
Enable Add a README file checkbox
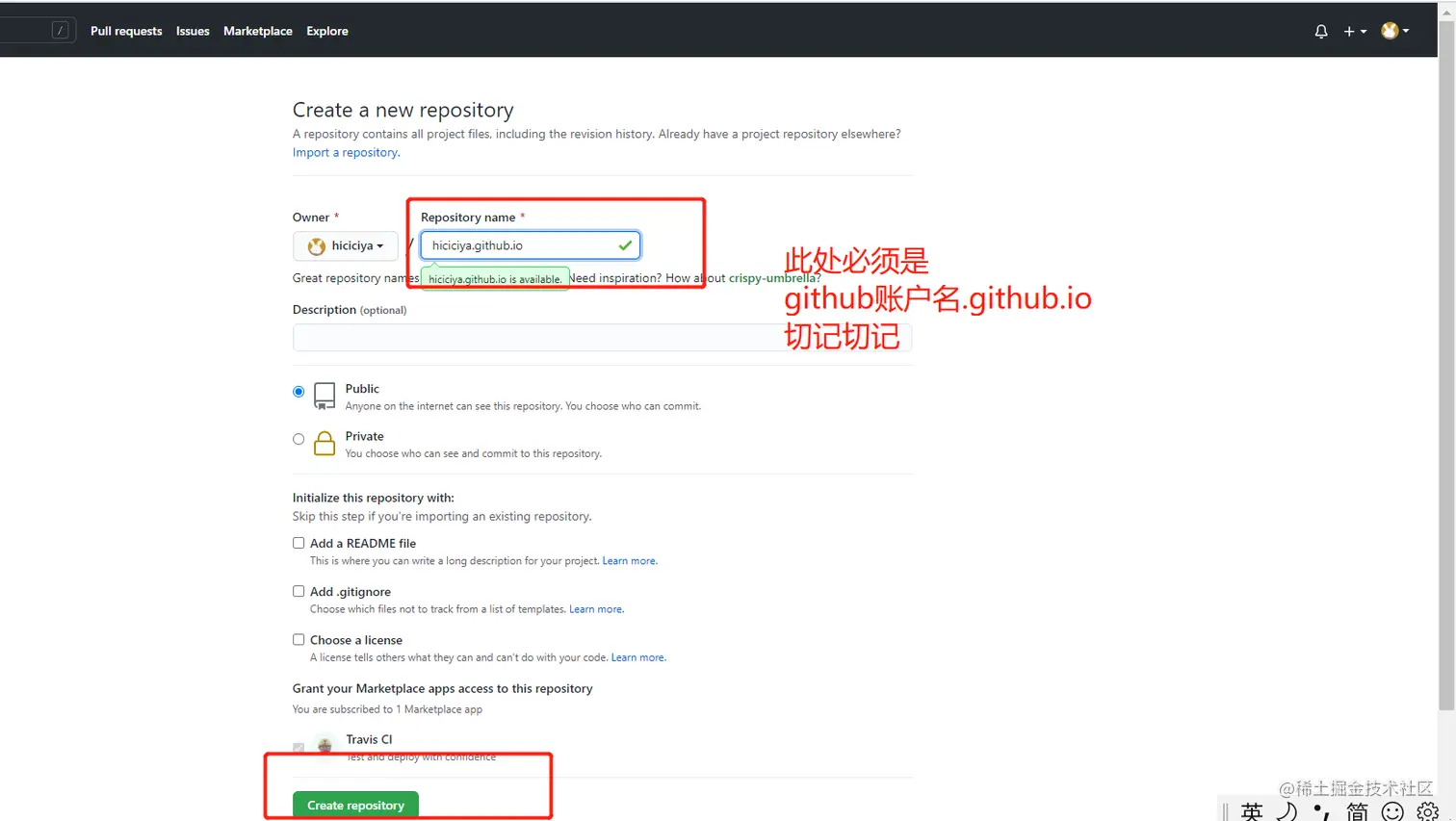tap(299, 543)
